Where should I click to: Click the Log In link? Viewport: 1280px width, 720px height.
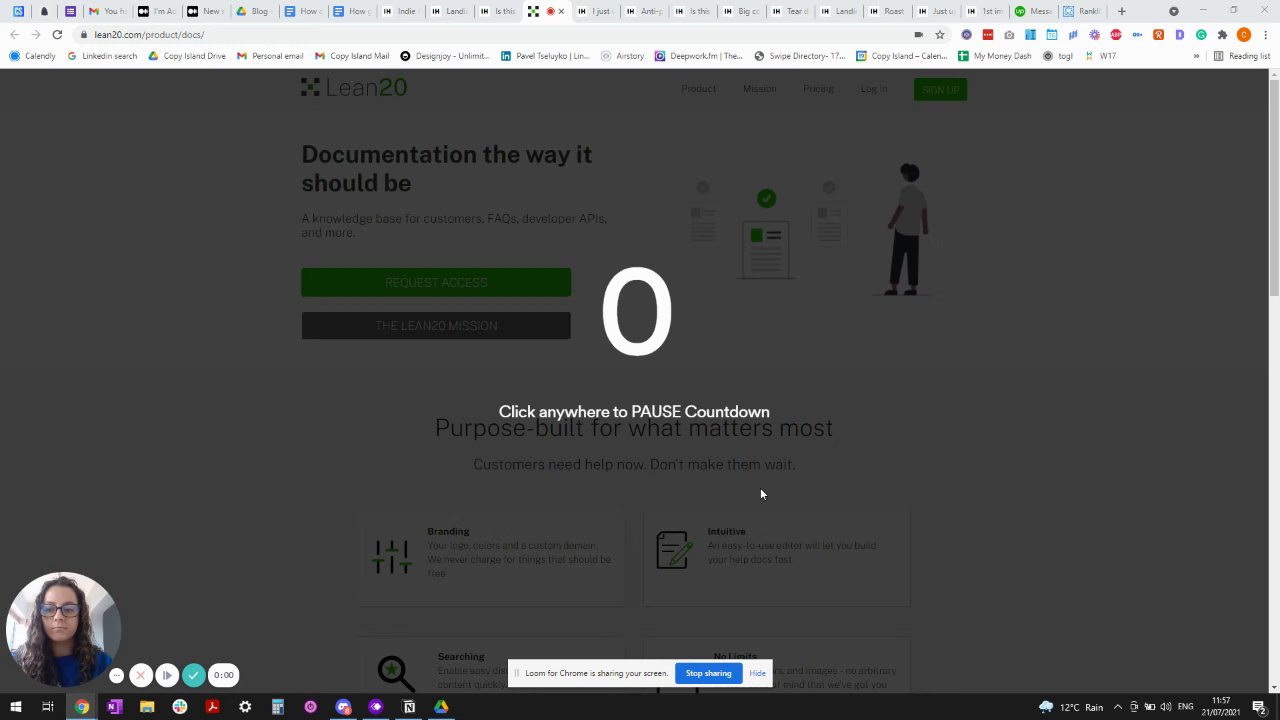(x=873, y=89)
